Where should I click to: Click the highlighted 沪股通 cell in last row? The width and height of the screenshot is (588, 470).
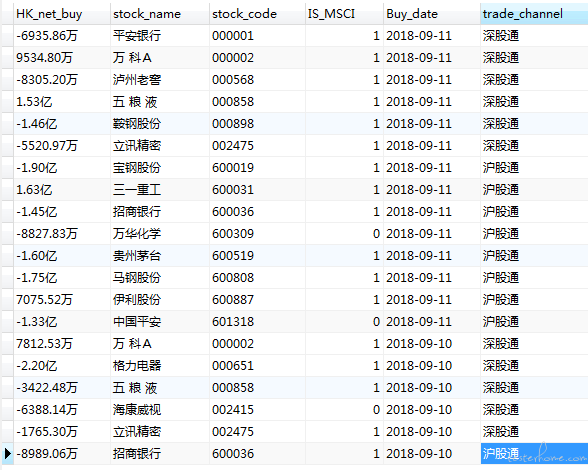pyautogui.click(x=534, y=453)
